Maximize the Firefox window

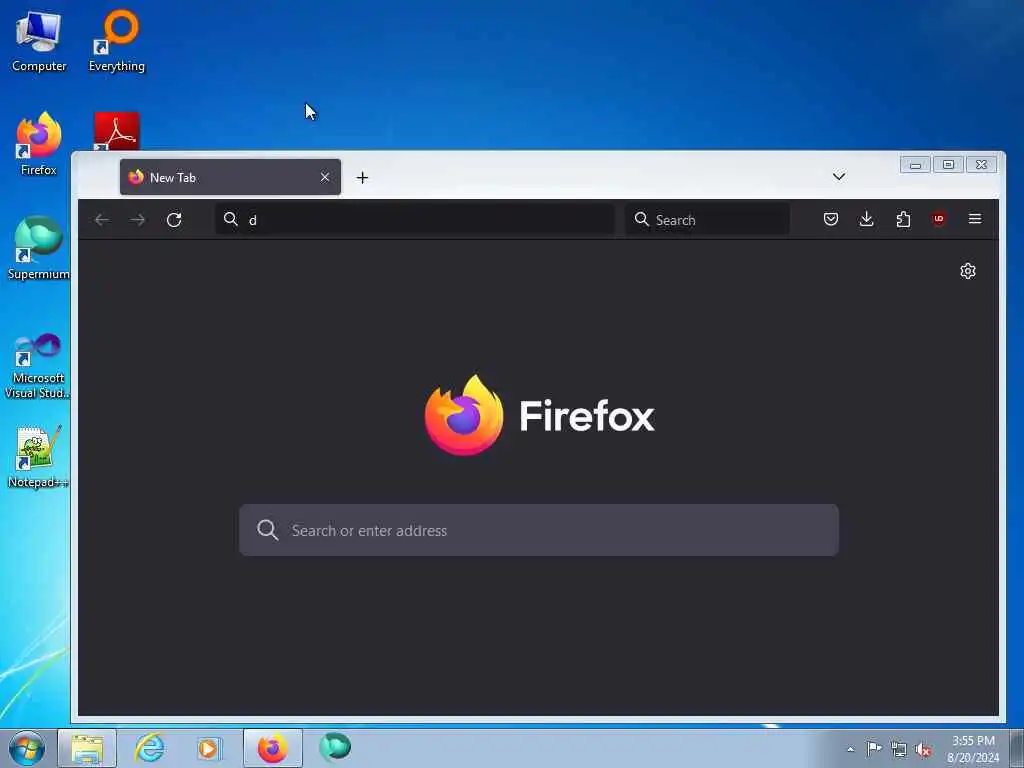(x=948, y=165)
